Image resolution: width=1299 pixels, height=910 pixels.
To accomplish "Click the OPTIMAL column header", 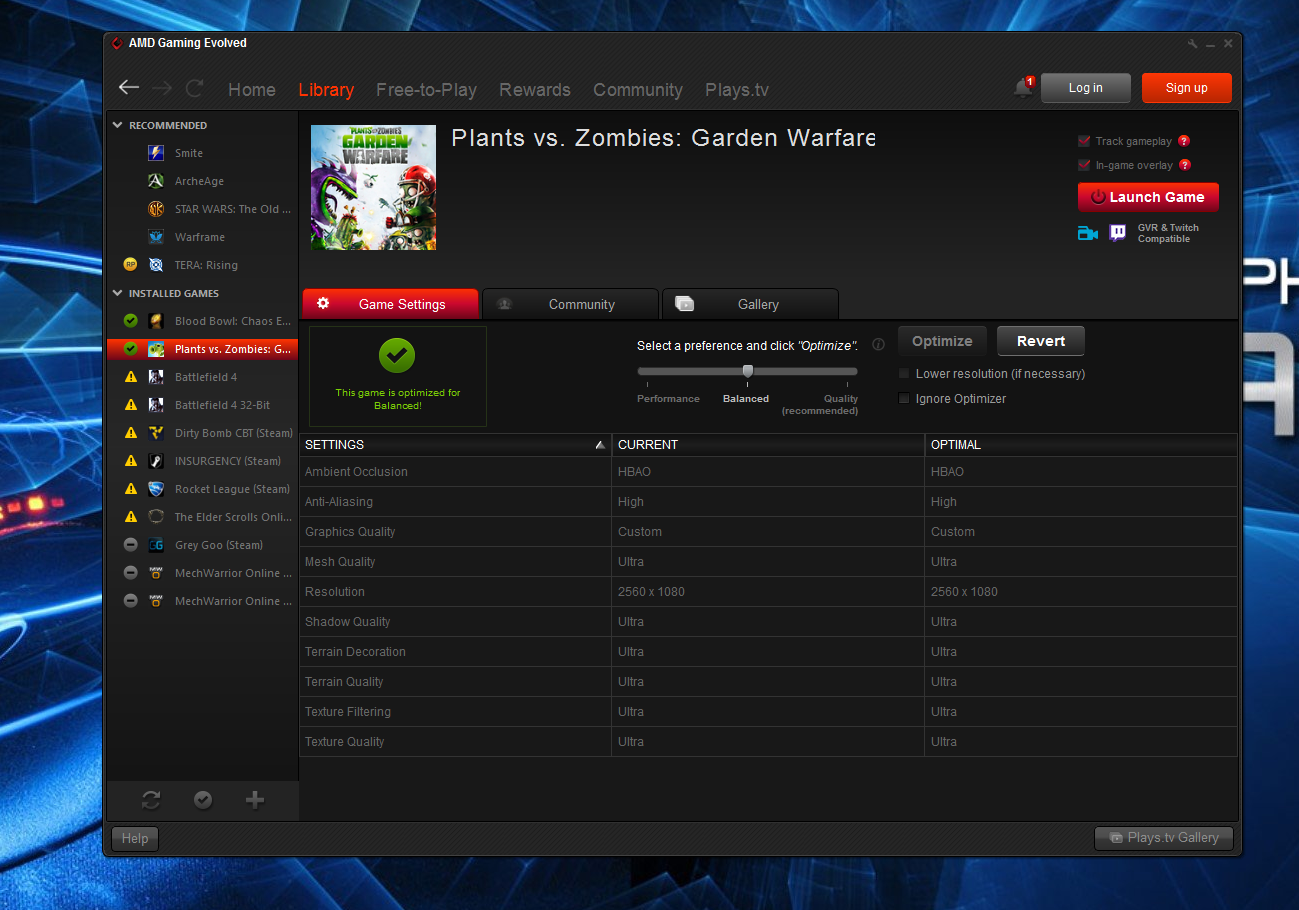I will click(1081, 445).
